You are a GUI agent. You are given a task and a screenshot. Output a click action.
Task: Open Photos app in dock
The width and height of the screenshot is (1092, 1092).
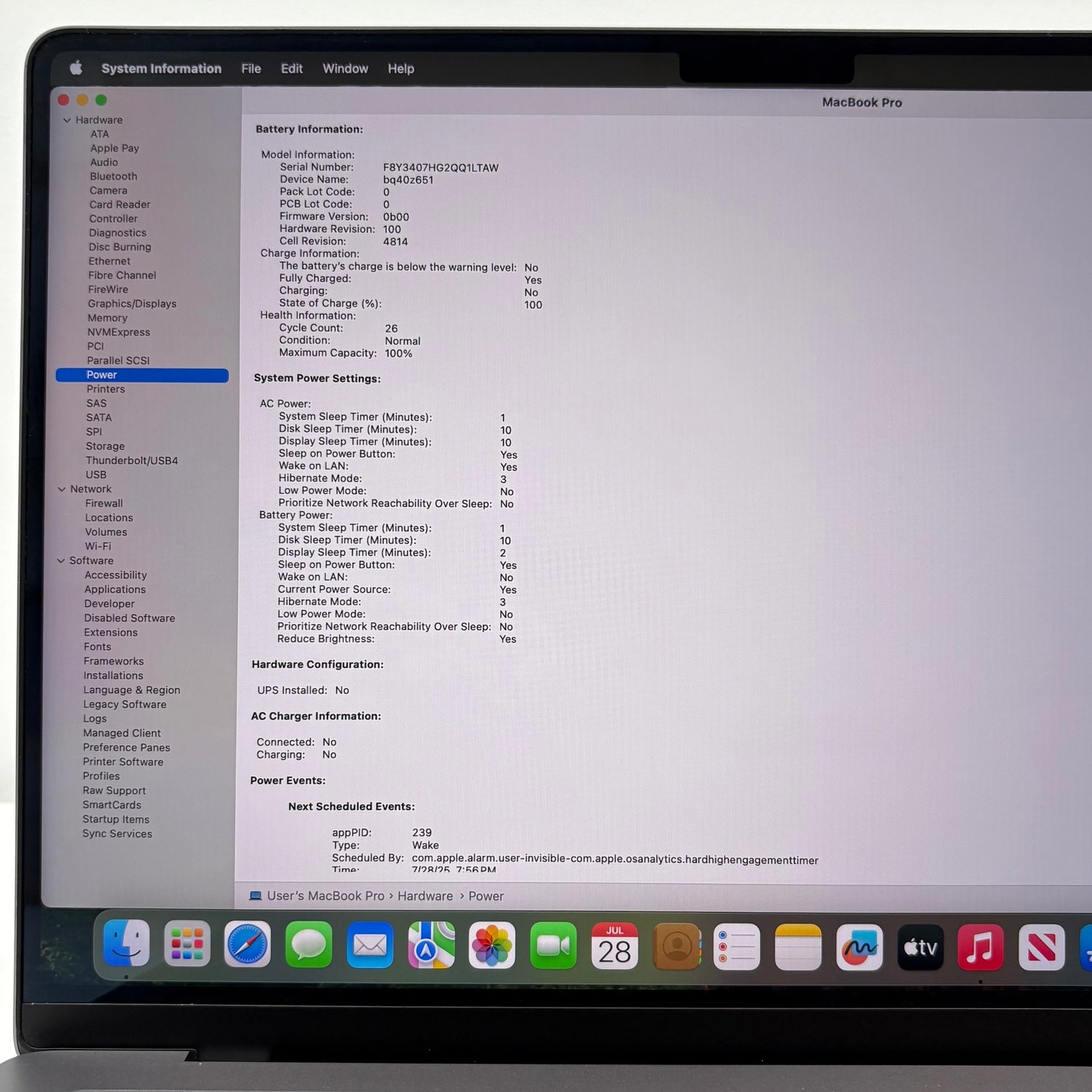pyautogui.click(x=492, y=946)
